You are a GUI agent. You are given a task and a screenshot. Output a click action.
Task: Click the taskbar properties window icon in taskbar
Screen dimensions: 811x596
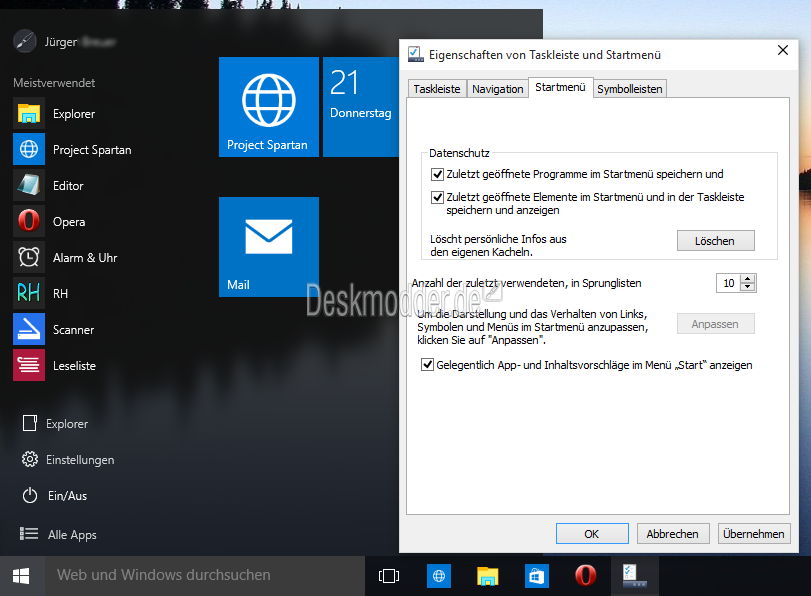634,576
